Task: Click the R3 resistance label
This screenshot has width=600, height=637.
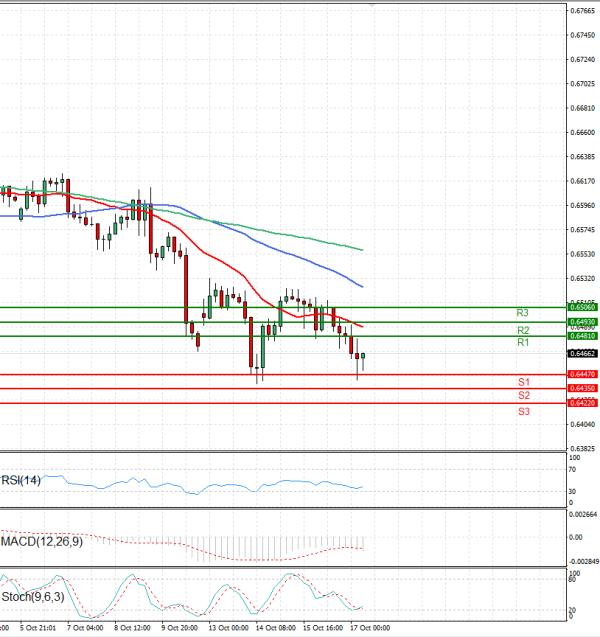Action: pyautogui.click(x=522, y=313)
